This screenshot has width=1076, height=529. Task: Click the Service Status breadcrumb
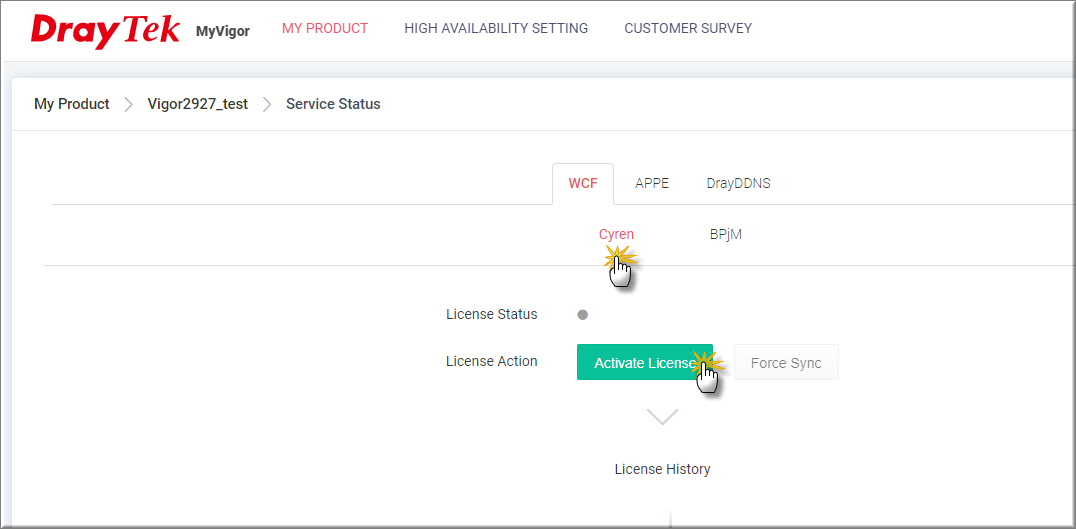[333, 104]
